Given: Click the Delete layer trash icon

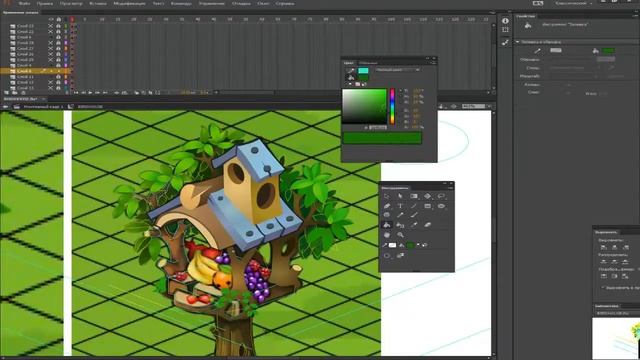Looking at the screenshot, I should (x=23, y=93).
